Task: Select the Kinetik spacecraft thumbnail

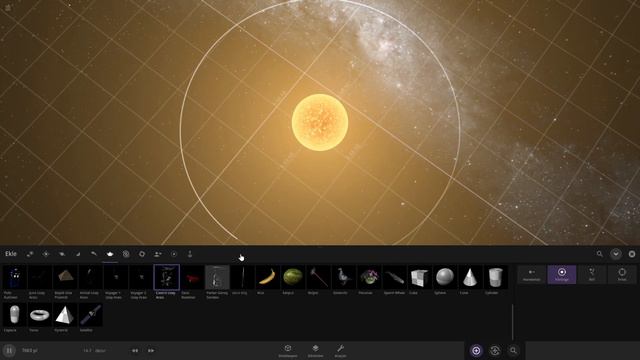Action: [90, 277]
